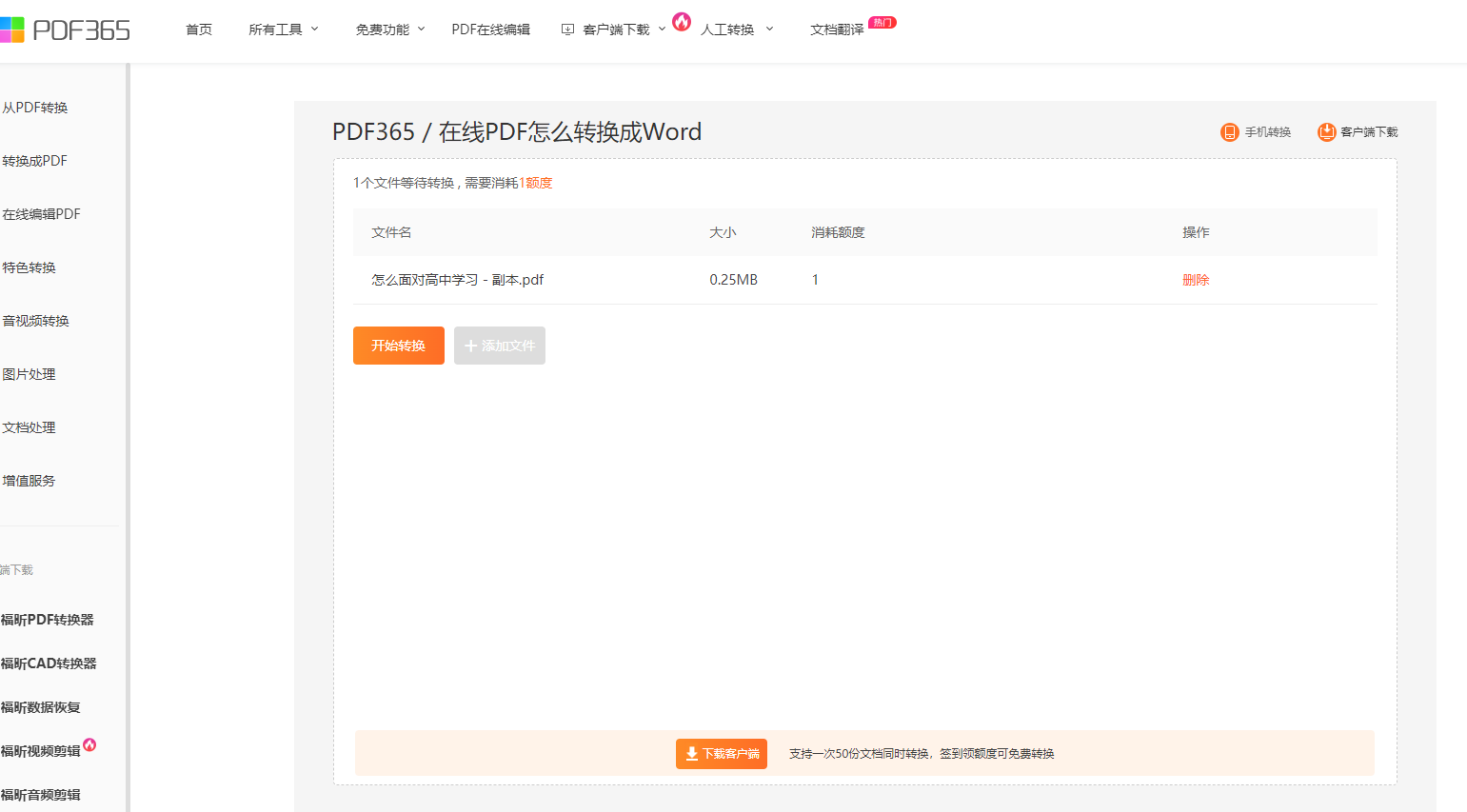Click the 客户端下载 link at top right

click(x=1369, y=132)
